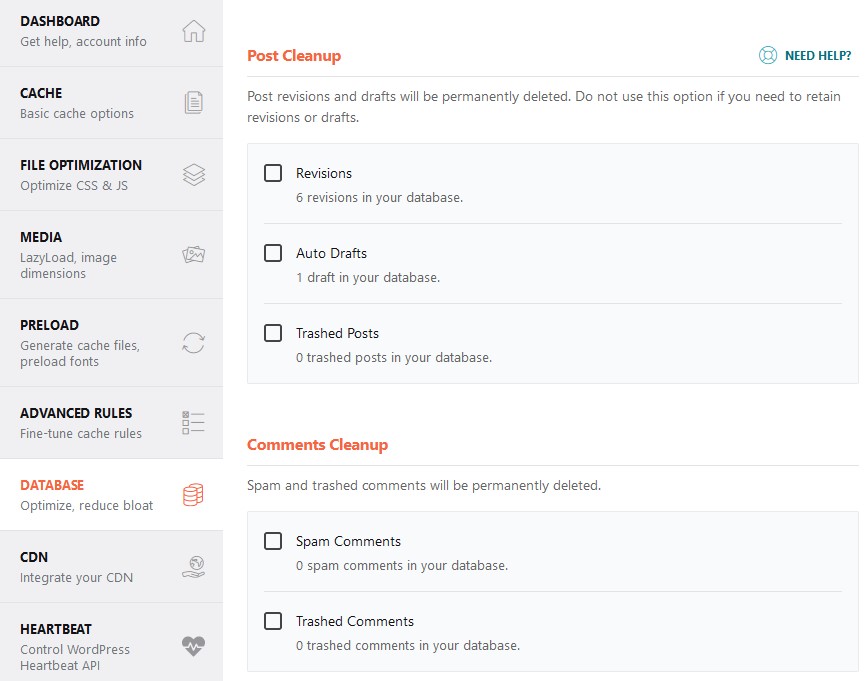Click the Preload refresh arrows icon

tap(194, 343)
